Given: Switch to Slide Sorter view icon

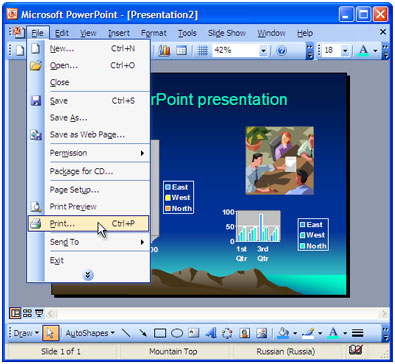Looking at the screenshot, I should click(27, 313).
